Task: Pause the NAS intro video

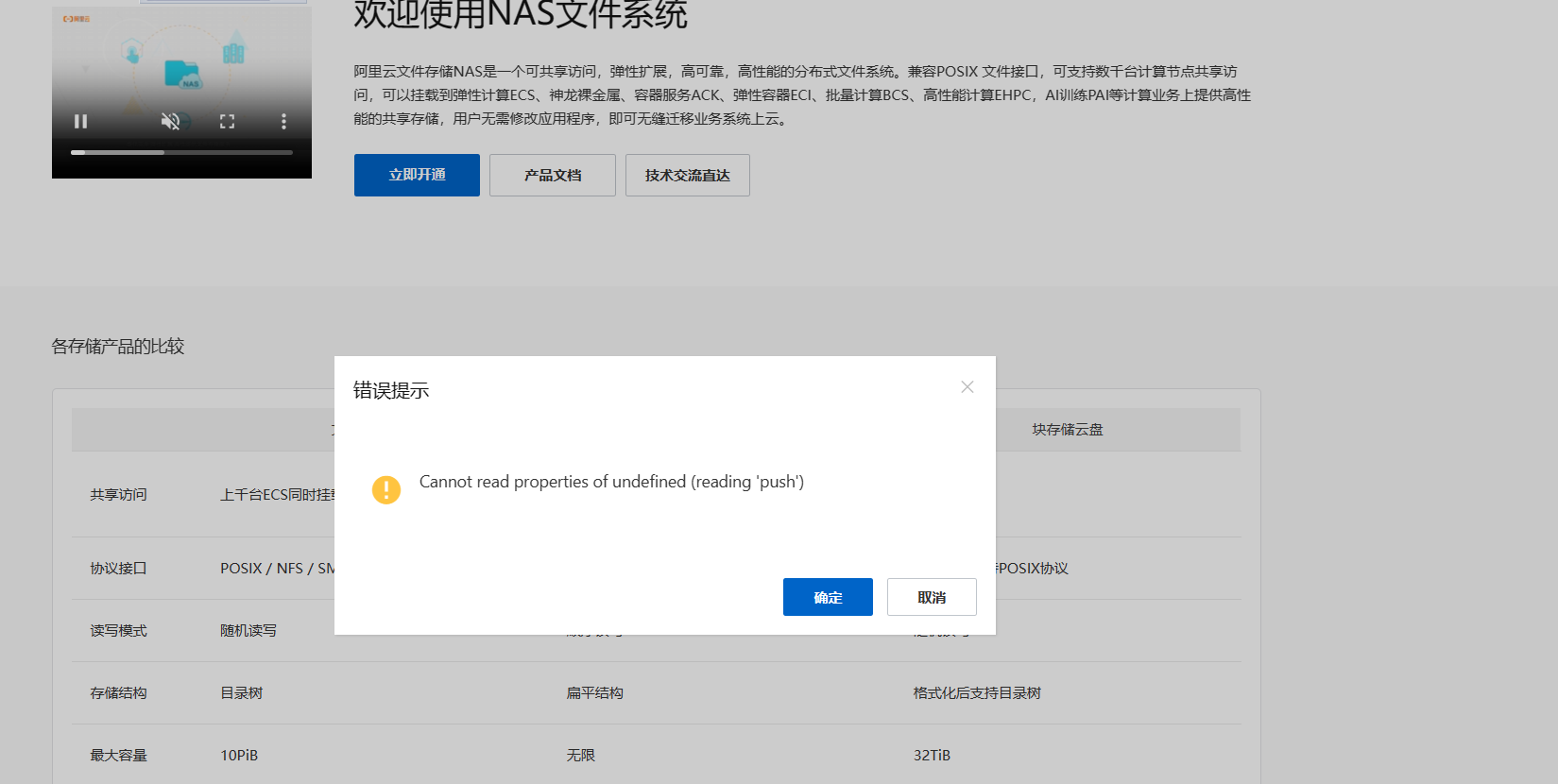Action: coord(81,121)
